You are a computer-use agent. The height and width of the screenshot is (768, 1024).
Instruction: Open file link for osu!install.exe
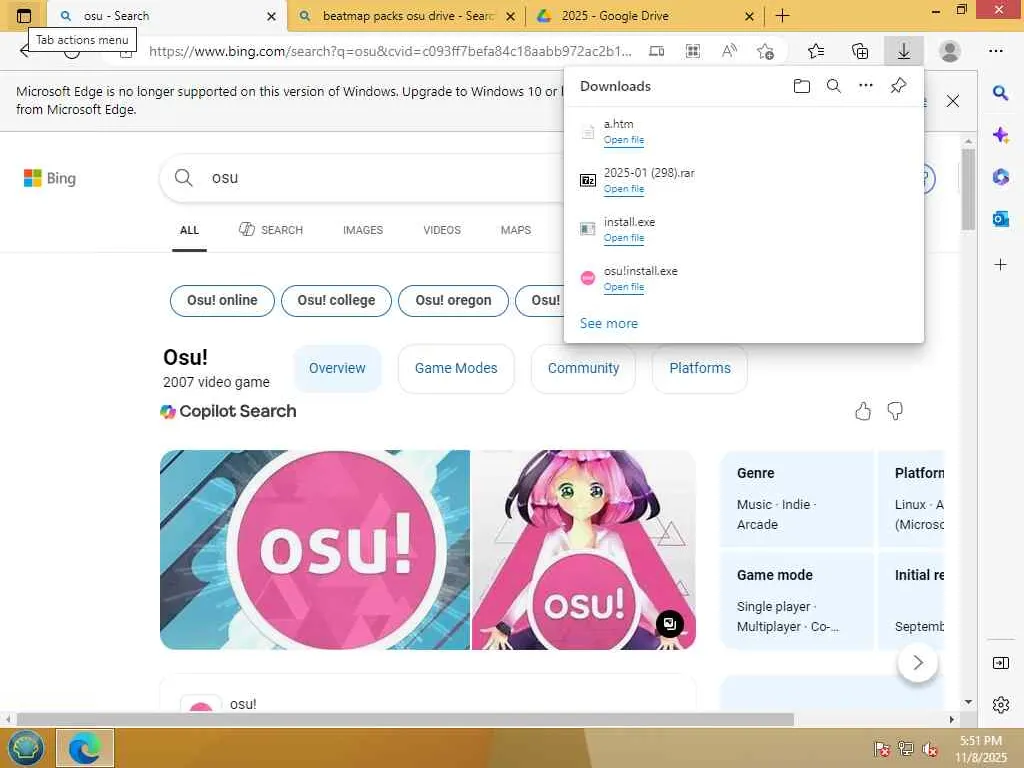624,287
